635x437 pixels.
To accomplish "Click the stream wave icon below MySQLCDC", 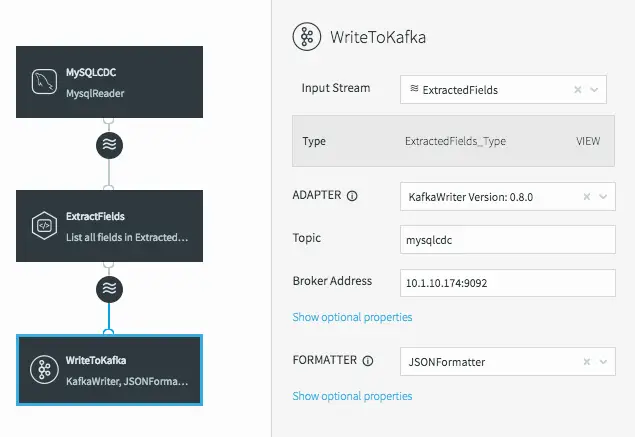I will [x=108, y=145].
